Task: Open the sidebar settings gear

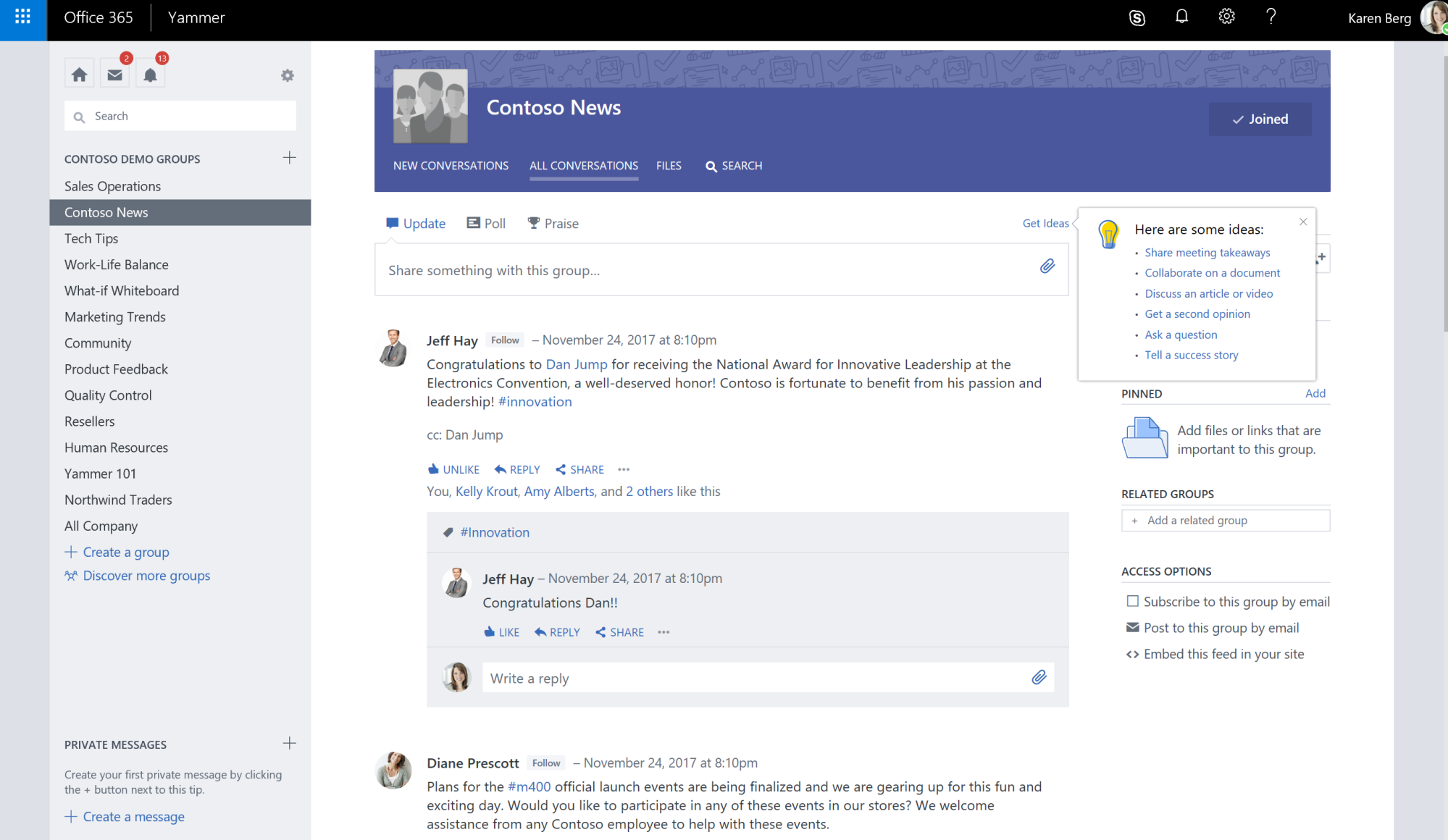Action: click(288, 75)
